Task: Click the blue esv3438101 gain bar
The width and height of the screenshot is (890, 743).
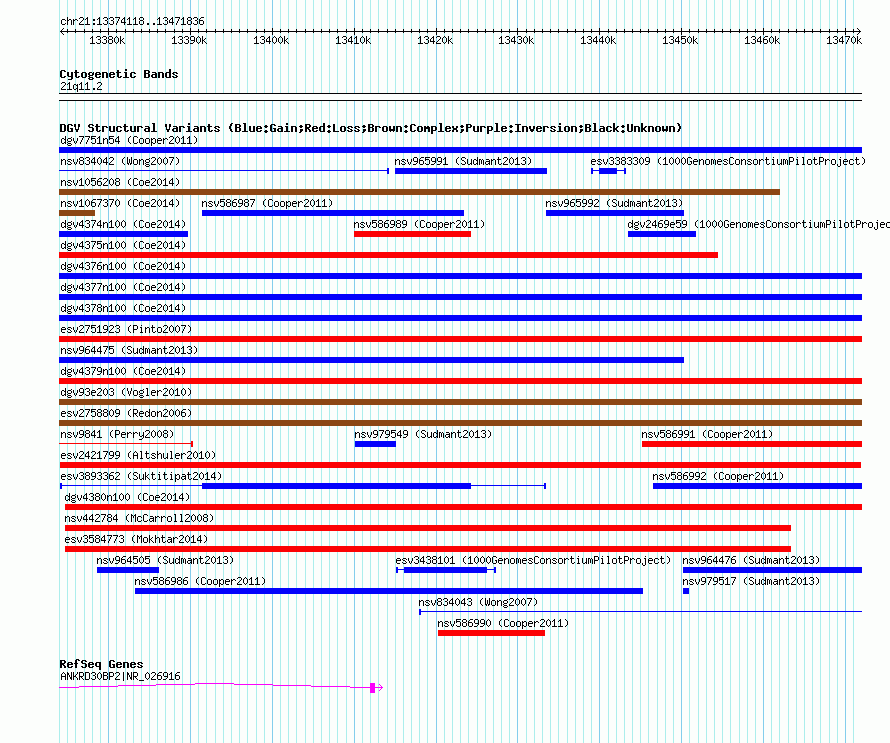Action: [x=446, y=570]
